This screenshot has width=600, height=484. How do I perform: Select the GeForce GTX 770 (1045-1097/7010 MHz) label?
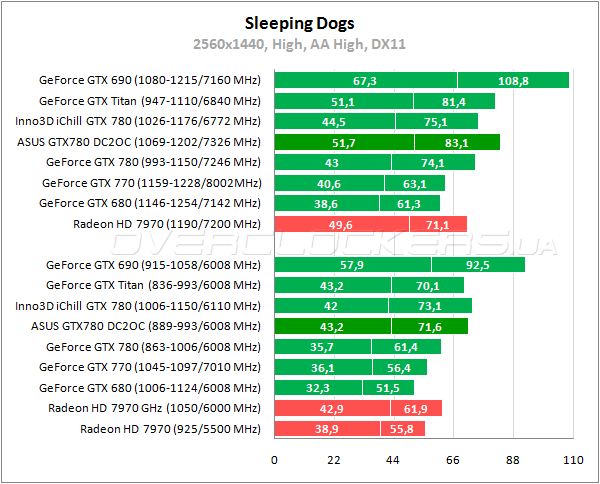point(150,367)
